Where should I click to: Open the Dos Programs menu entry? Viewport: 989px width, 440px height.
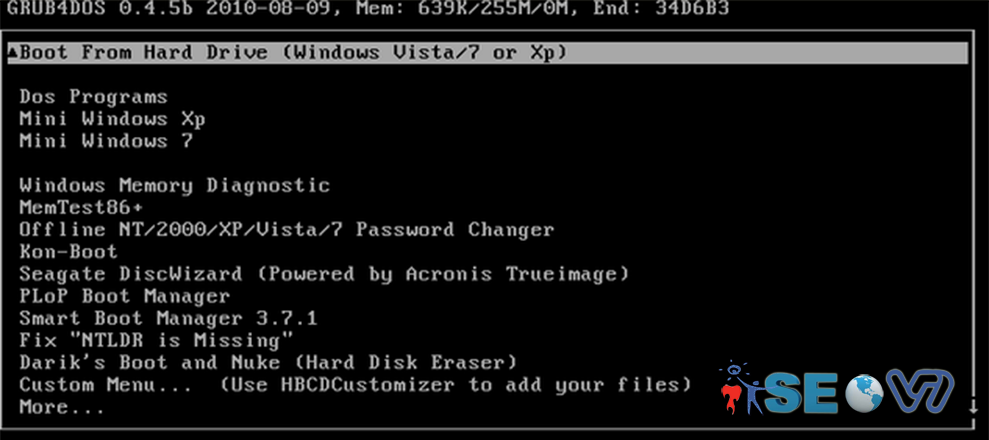pyautogui.click(x=93, y=97)
